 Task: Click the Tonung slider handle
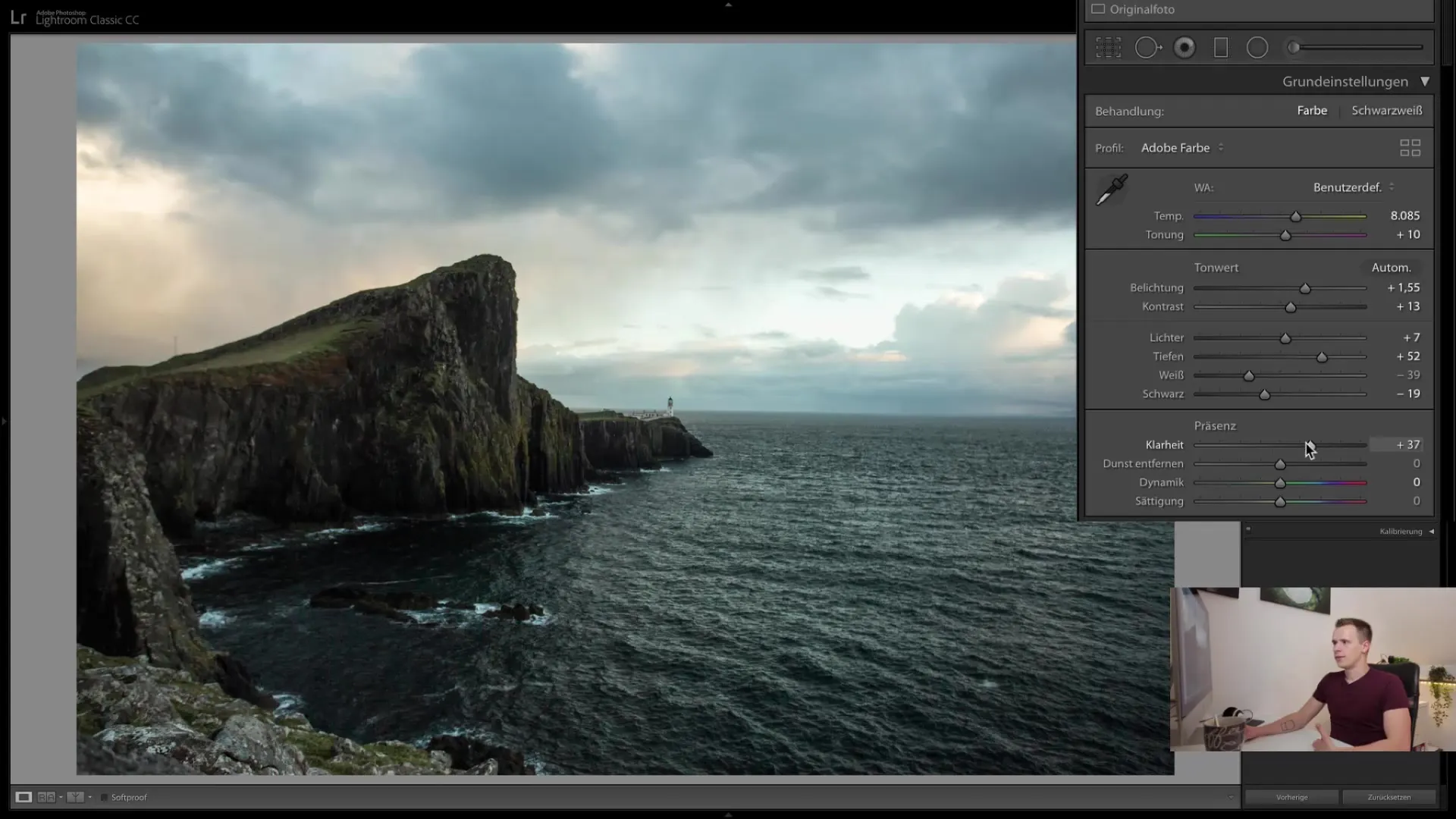pos(1285,236)
